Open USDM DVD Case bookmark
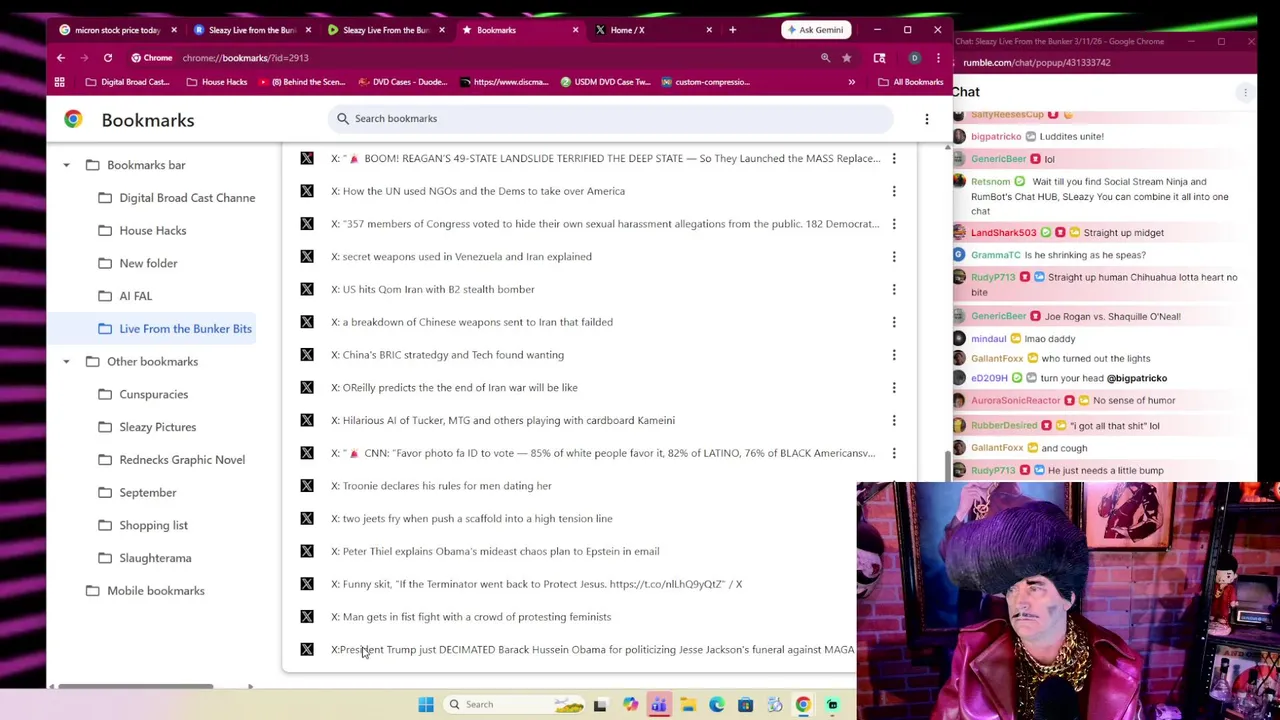 606,82
